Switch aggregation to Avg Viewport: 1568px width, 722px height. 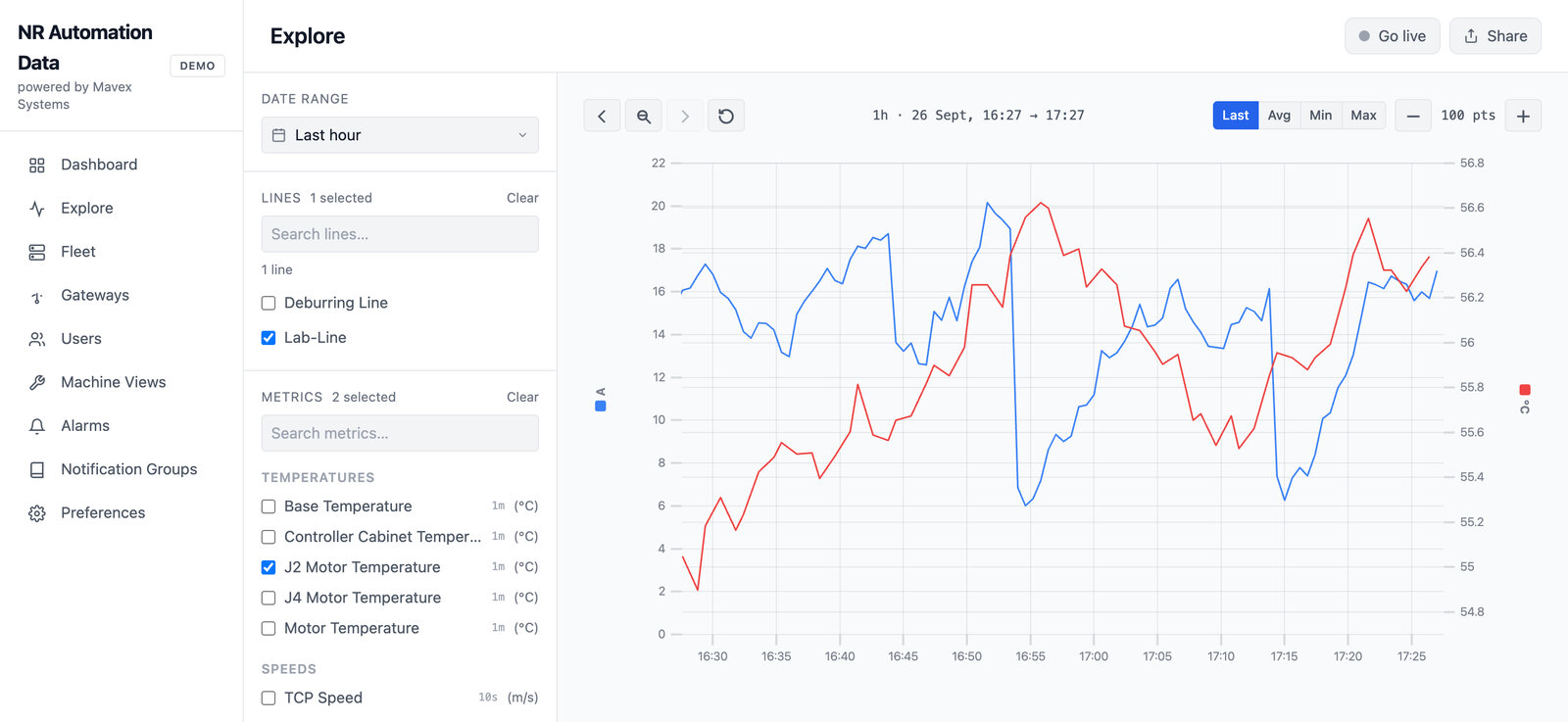pos(1279,116)
